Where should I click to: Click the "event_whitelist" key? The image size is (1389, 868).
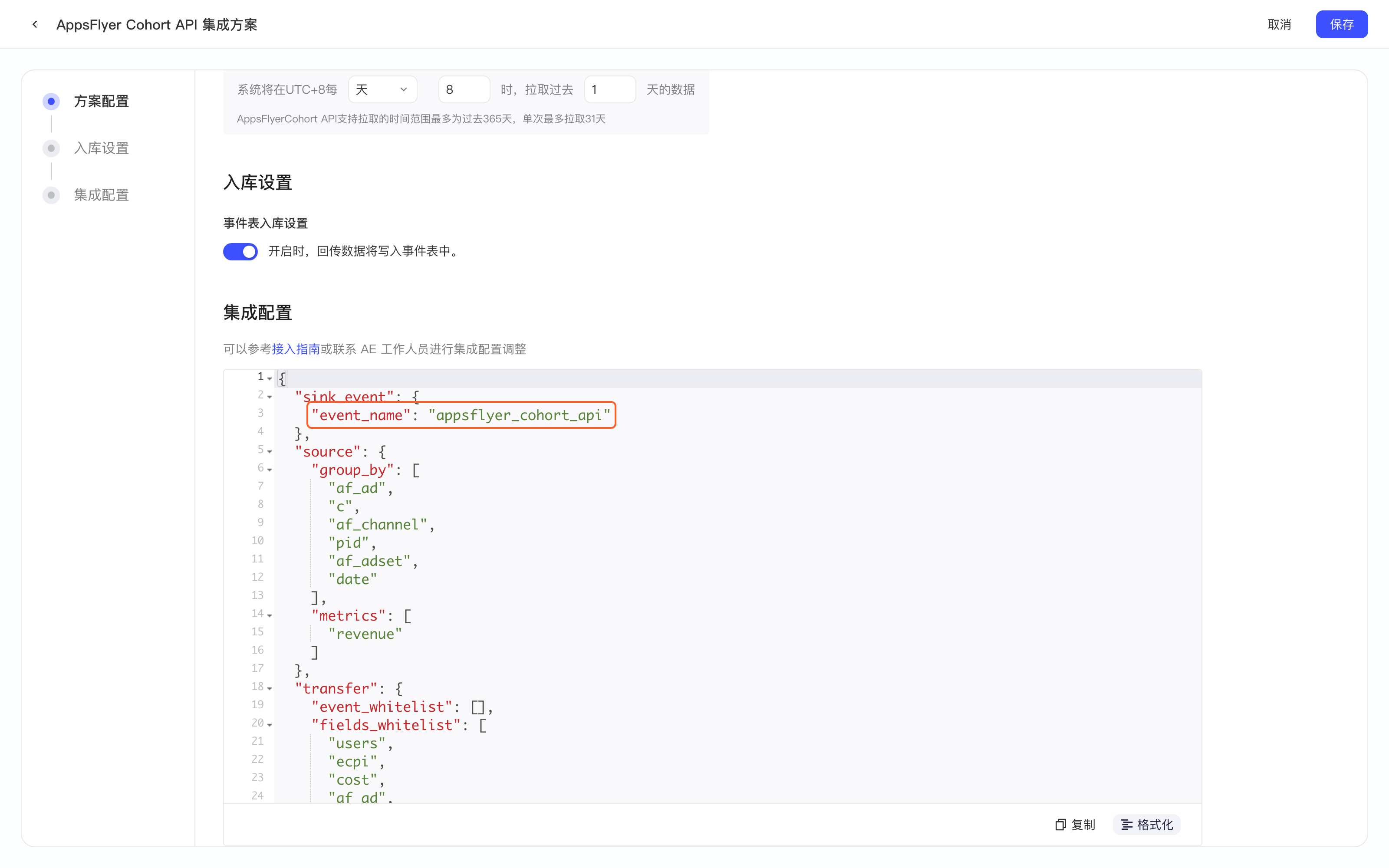382,707
